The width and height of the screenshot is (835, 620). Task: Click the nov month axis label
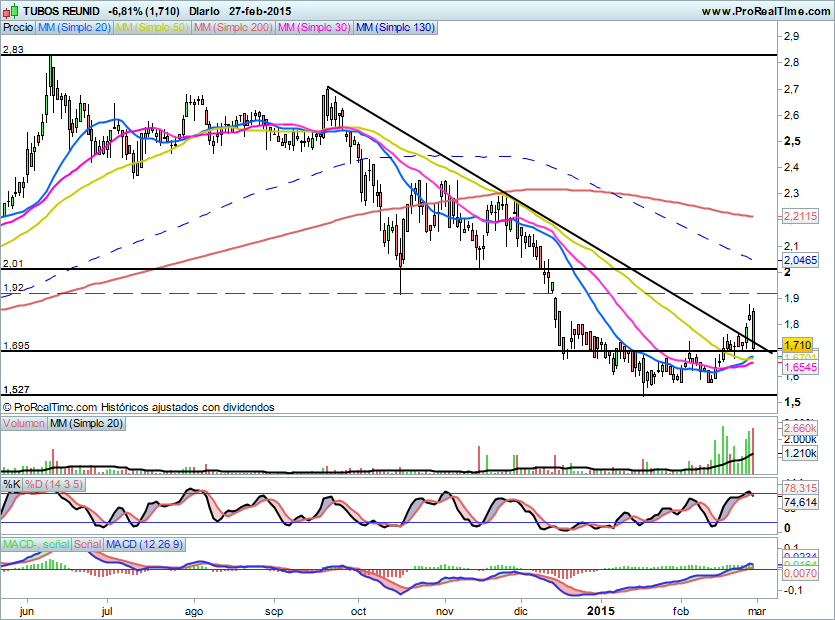(445, 611)
